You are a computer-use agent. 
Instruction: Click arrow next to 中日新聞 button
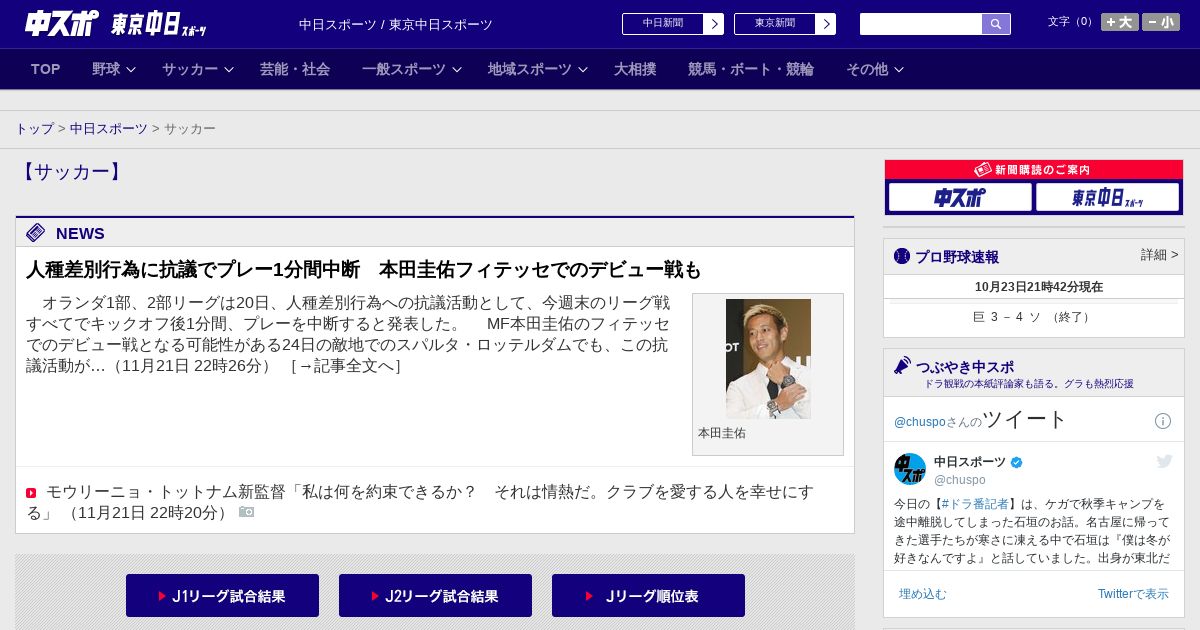[x=714, y=24]
